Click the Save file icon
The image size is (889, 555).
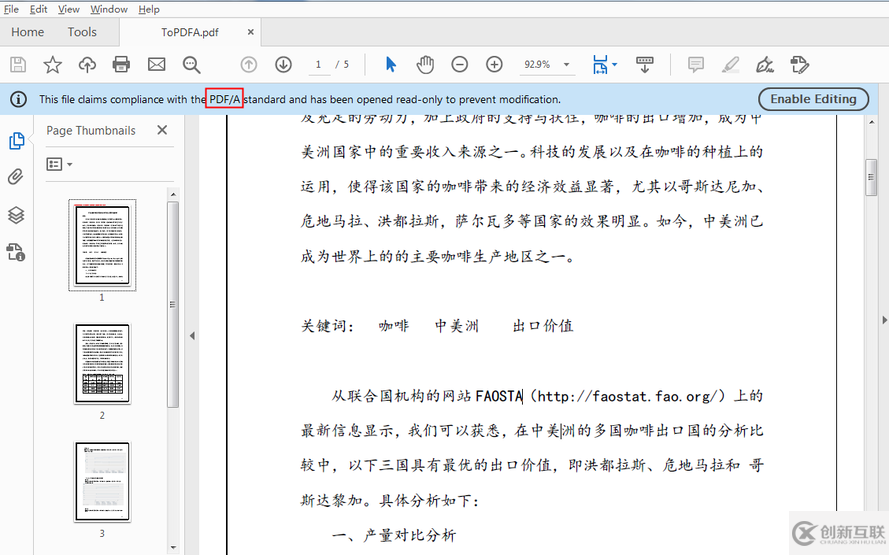tap(18, 65)
